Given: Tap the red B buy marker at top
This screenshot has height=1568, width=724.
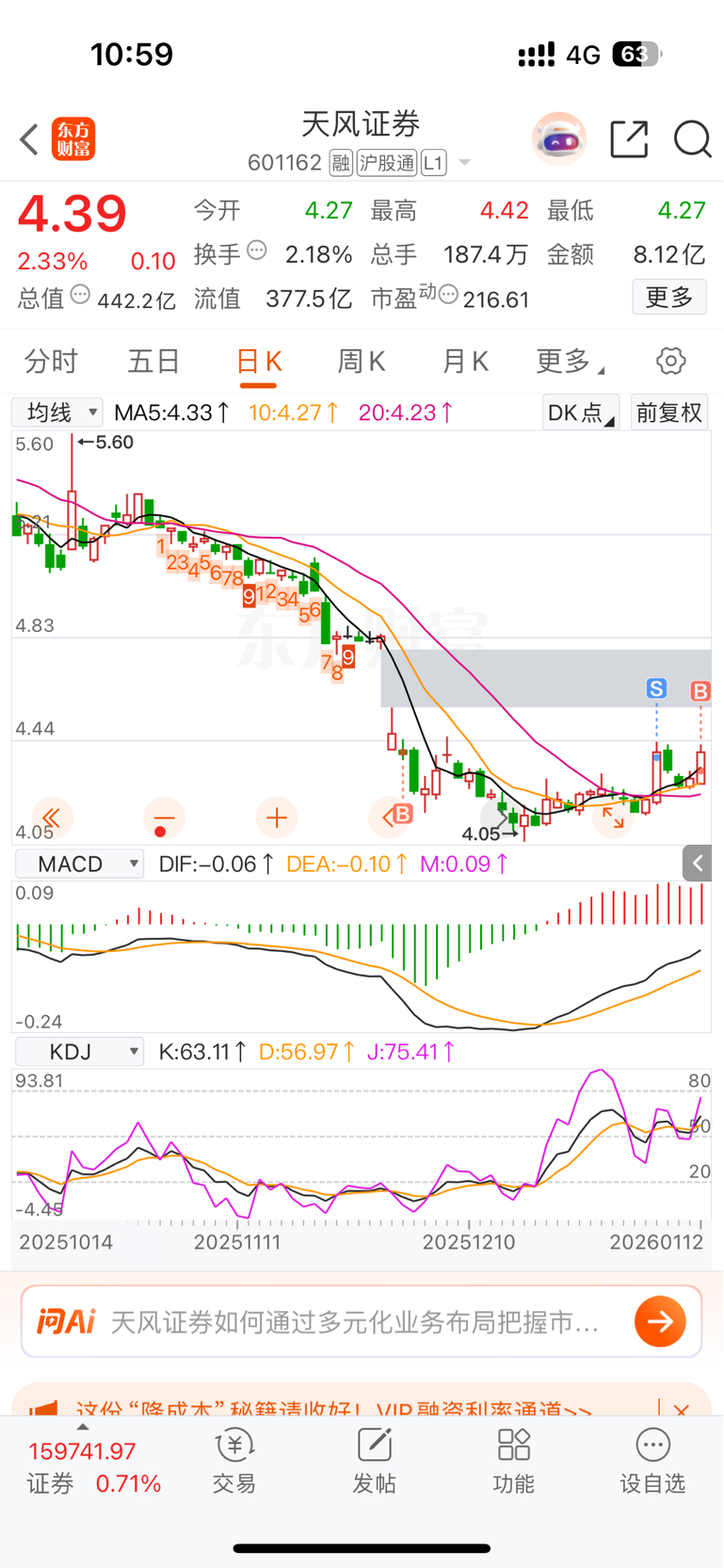Looking at the screenshot, I should [x=700, y=691].
